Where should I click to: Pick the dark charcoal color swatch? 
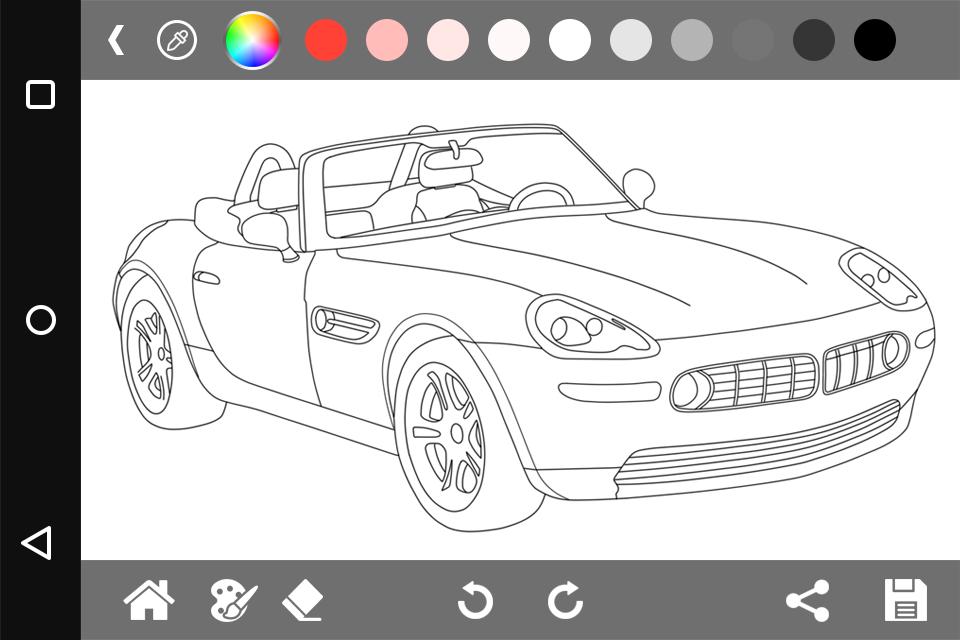tap(814, 40)
